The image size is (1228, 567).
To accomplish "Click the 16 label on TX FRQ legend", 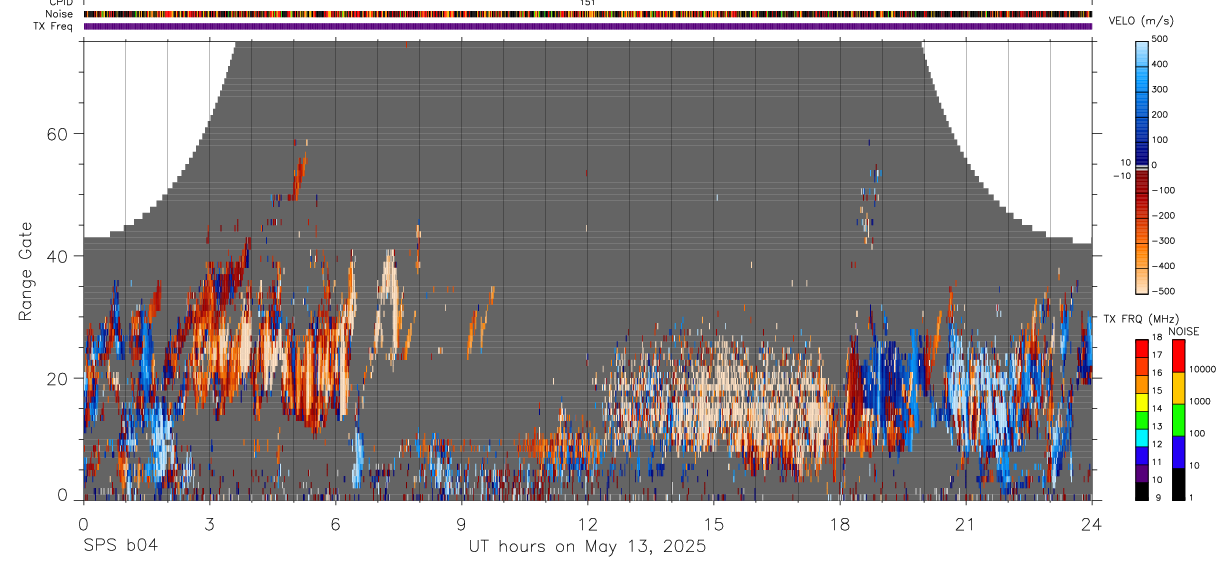I will (x=1158, y=373).
